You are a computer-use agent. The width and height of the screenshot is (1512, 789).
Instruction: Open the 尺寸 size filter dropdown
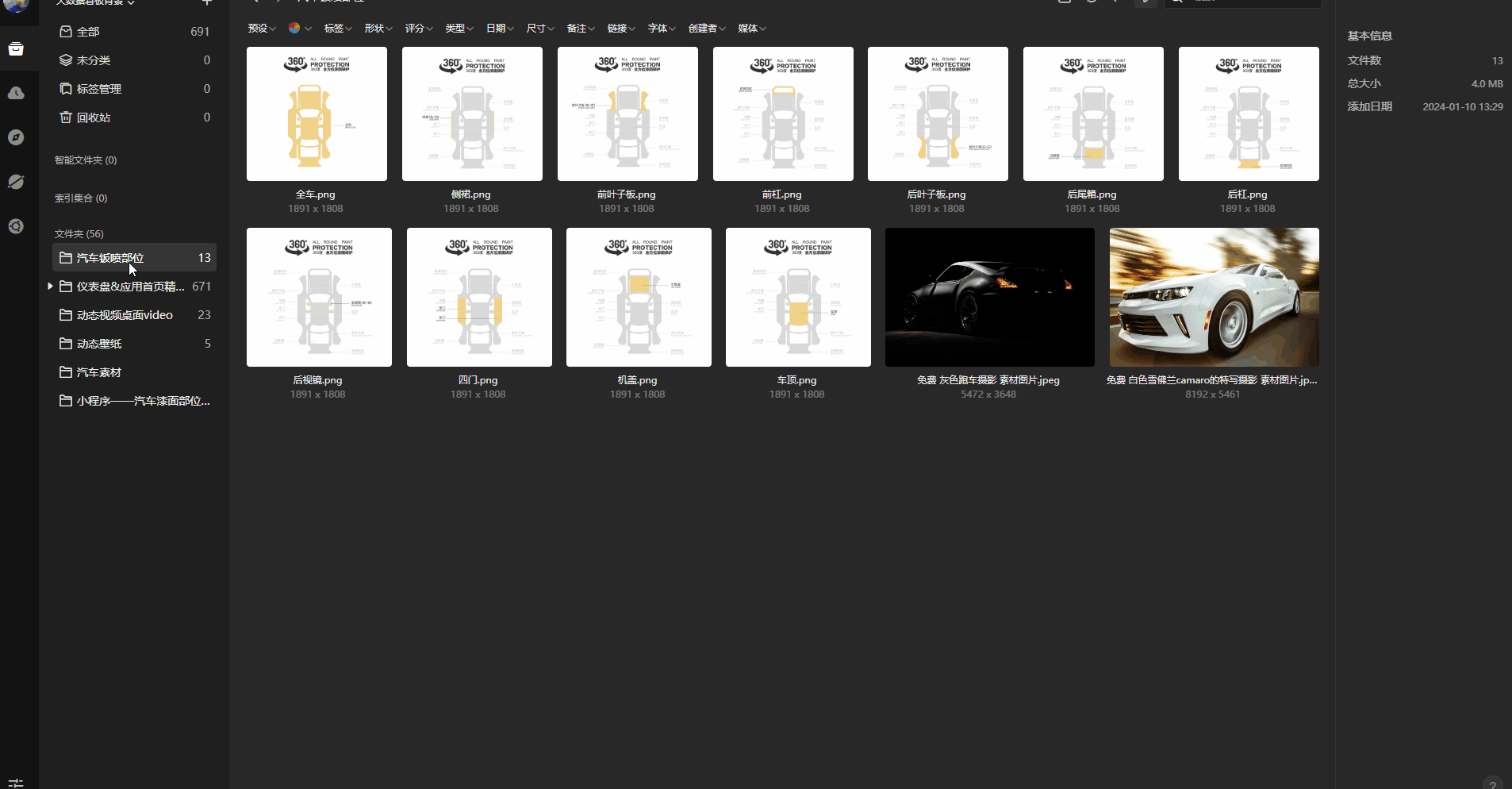click(541, 29)
